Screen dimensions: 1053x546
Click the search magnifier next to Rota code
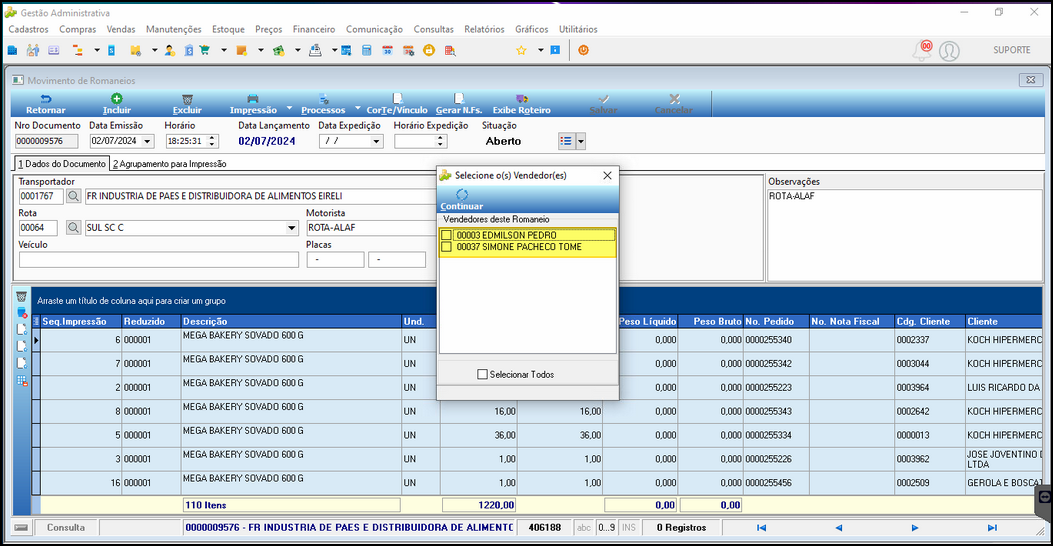click(73, 228)
